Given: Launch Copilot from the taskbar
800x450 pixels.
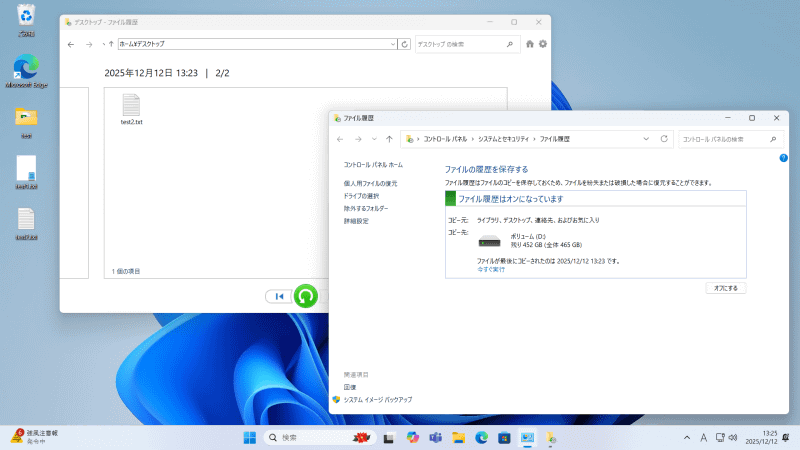Looking at the screenshot, I should coord(412,438).
